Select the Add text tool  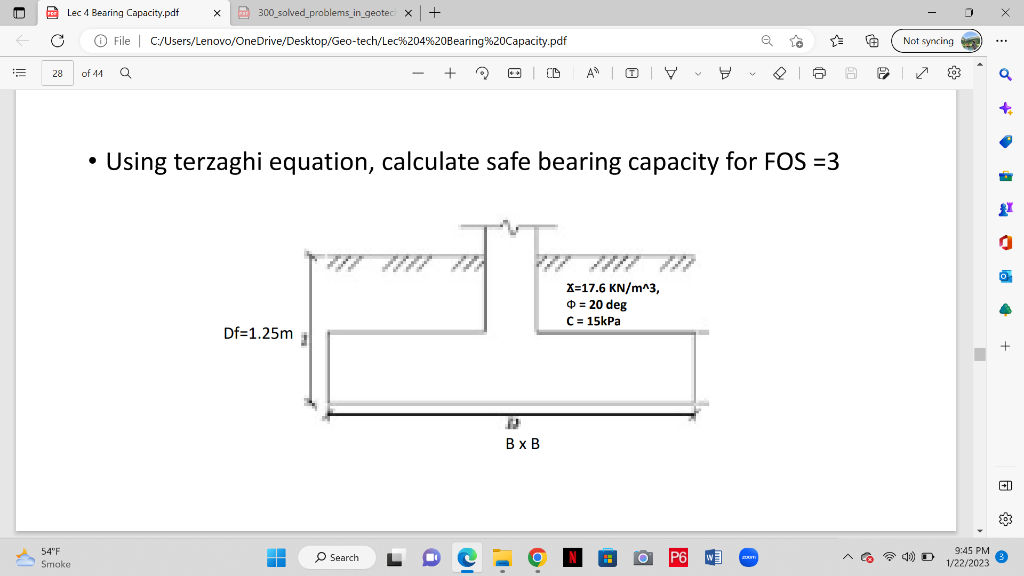pos(631,73)
